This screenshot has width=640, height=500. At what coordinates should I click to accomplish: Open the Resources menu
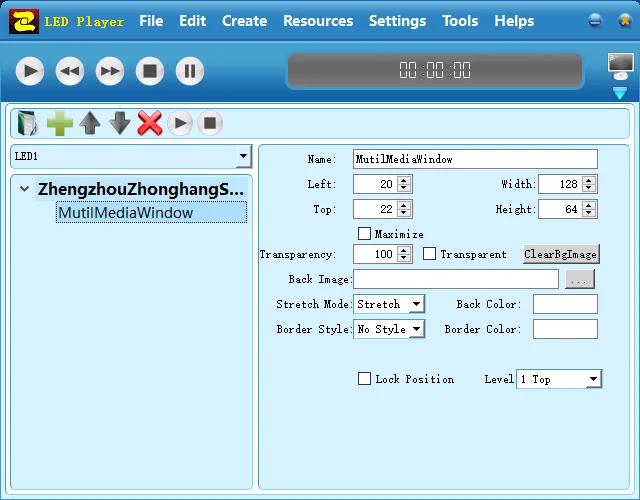point(317,21)
